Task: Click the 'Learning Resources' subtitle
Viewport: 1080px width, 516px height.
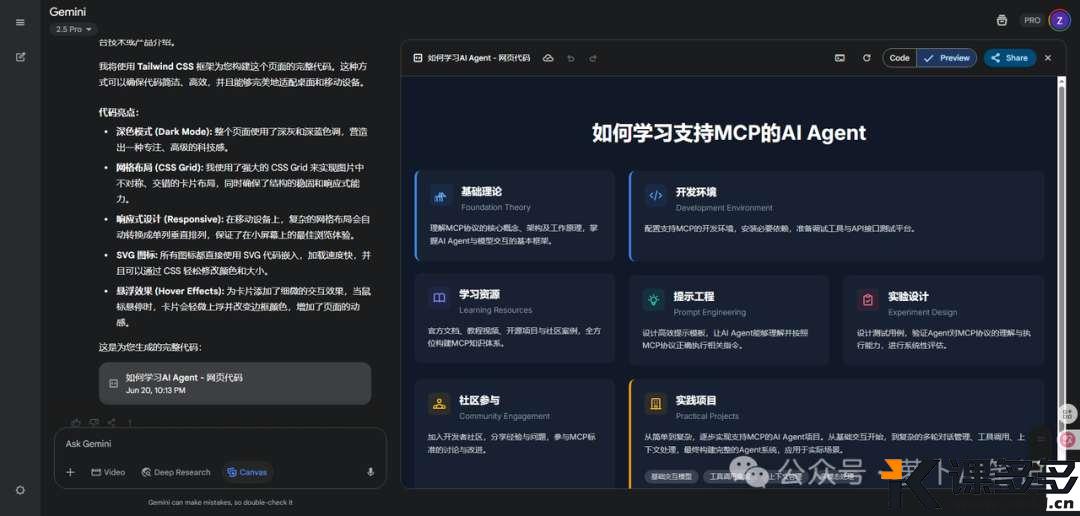Action: click(495, 310)
